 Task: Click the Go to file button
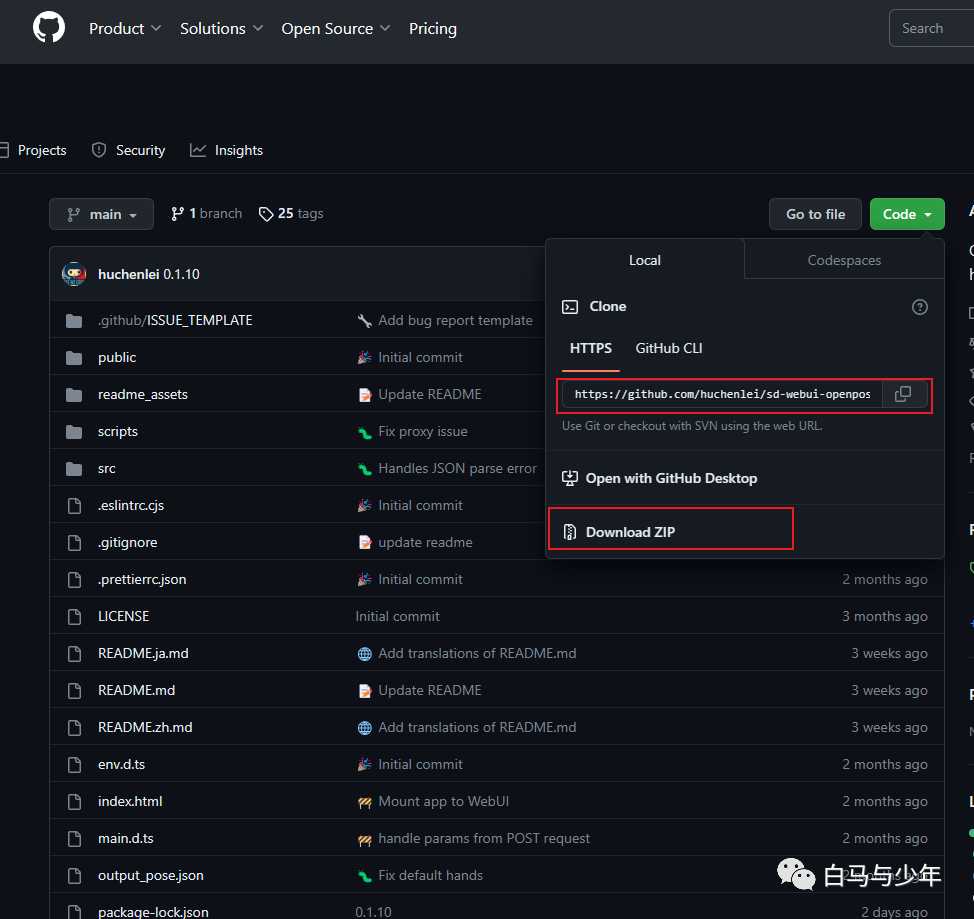(815, 214)
